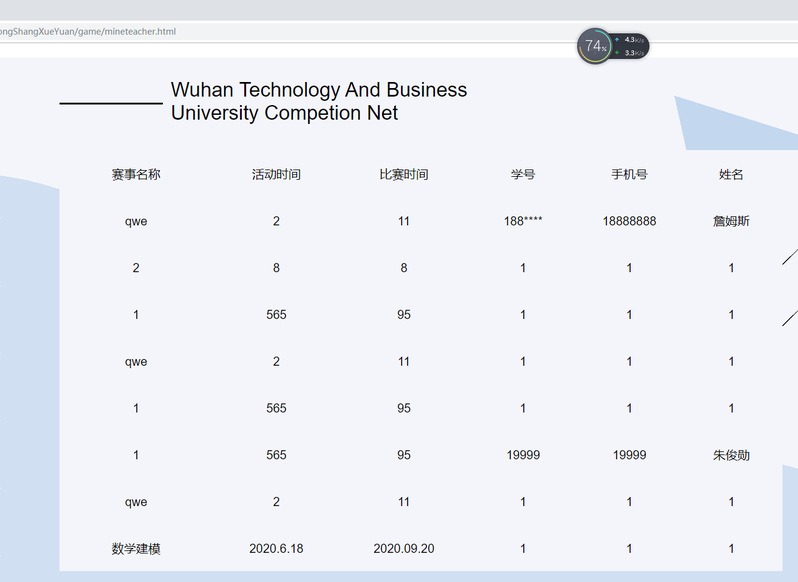Click the mineteacher.html URL in address bar
This screenshot has height=582, width=798.
[x=88, y=32]
